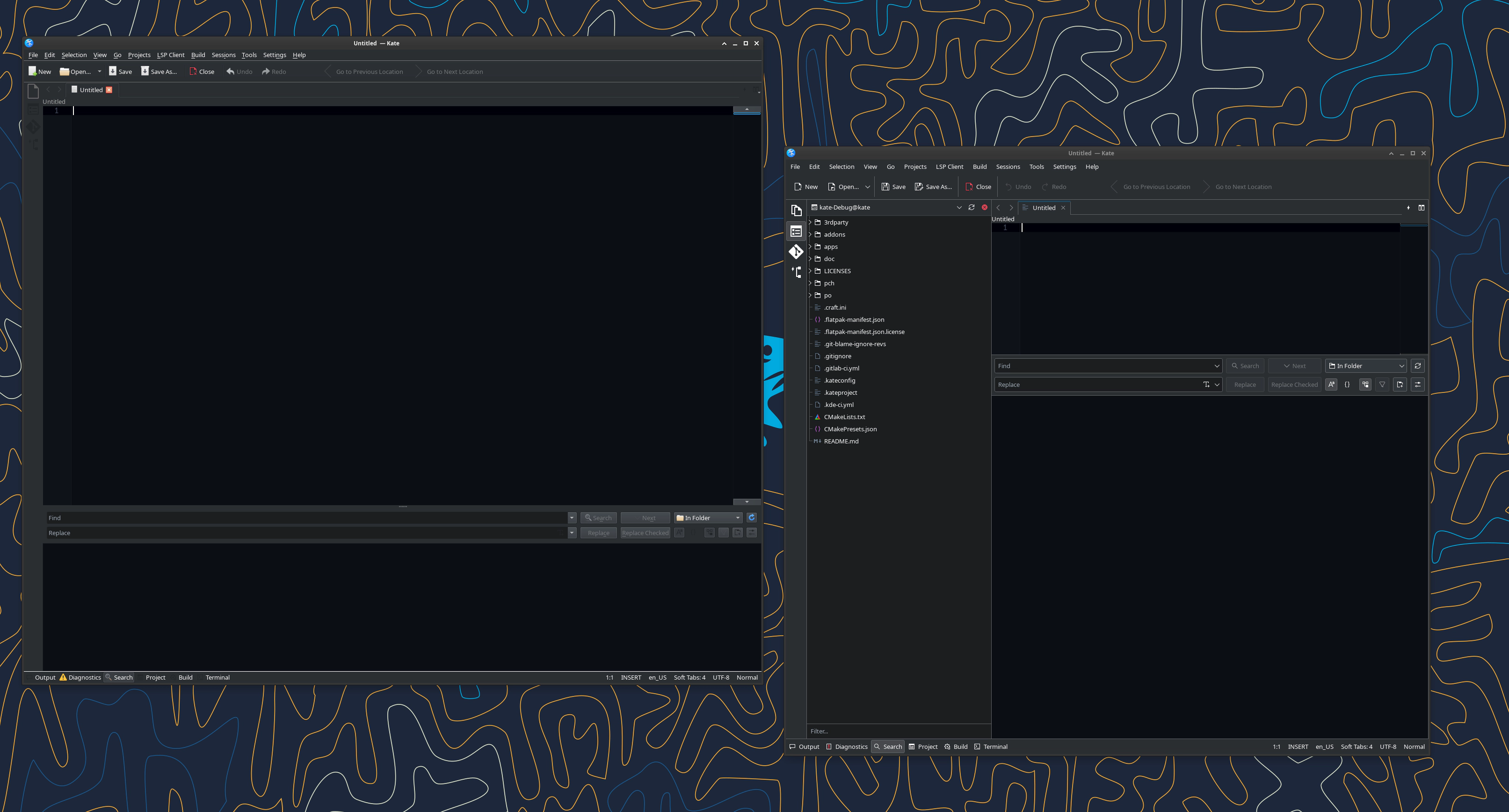Refresh search folder in right window search panel
The width and height of the screenshot is (1509, 812).
pyautogui.click(x=1418, y=366)
